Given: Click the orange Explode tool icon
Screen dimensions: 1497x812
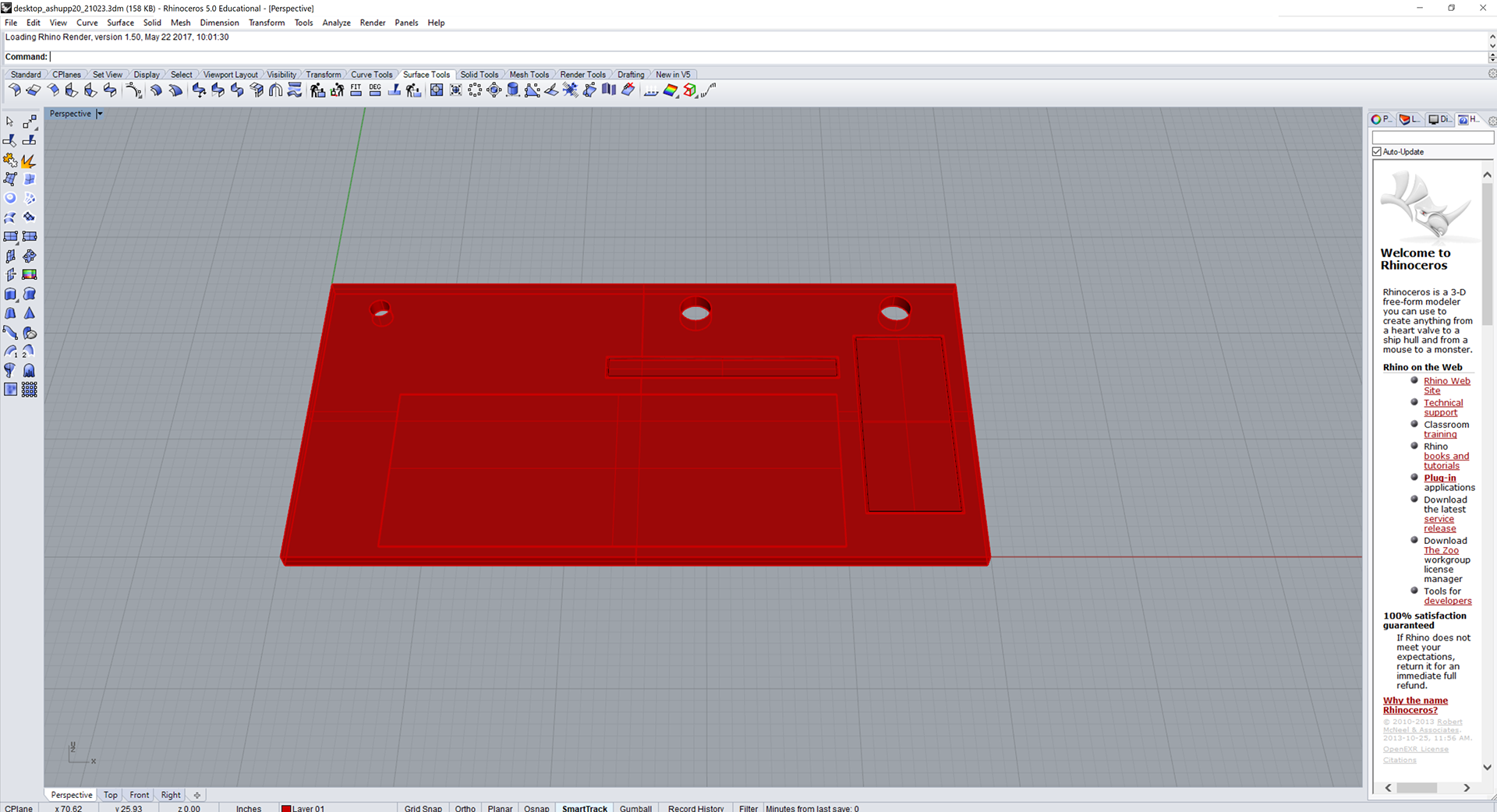Looking at the screenshot, I should (x=30, y=160).
